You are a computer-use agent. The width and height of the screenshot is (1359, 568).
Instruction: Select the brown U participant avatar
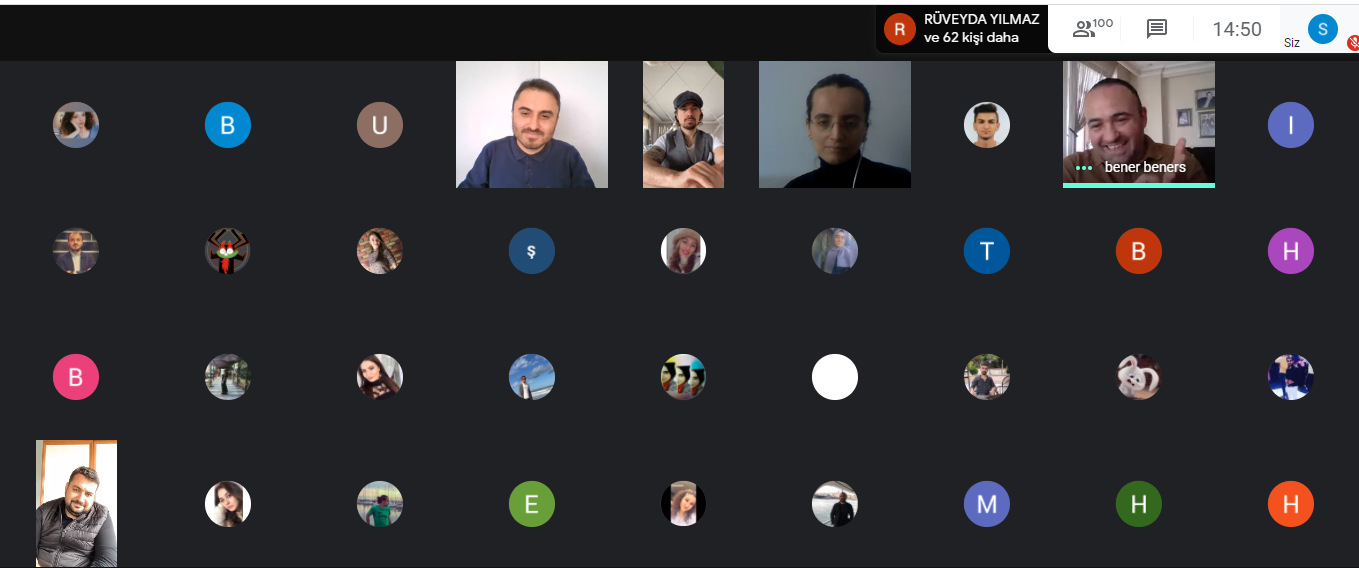click(x=380, y=125)
